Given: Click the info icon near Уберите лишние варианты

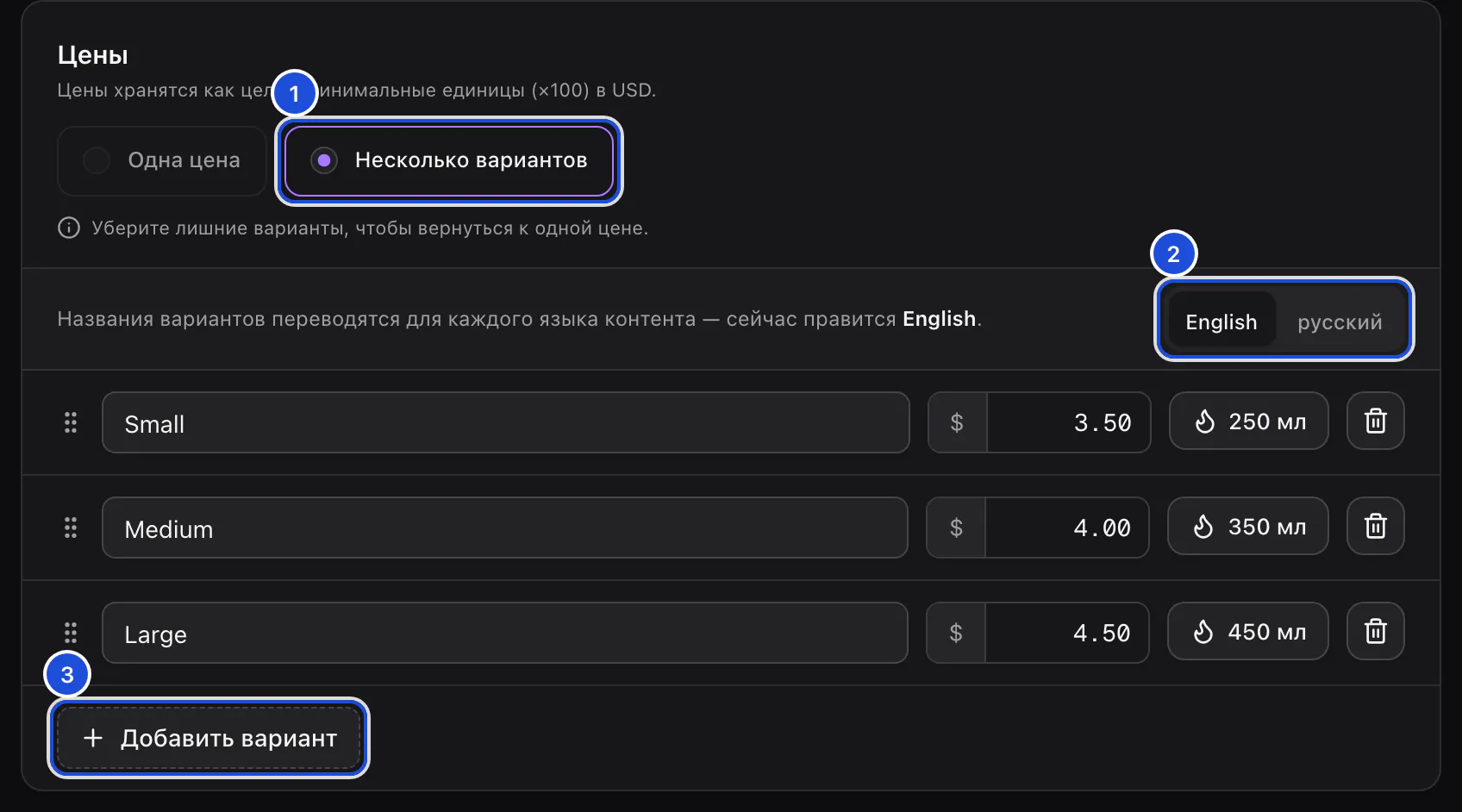Looking at the screenshot, I should 69,228.
